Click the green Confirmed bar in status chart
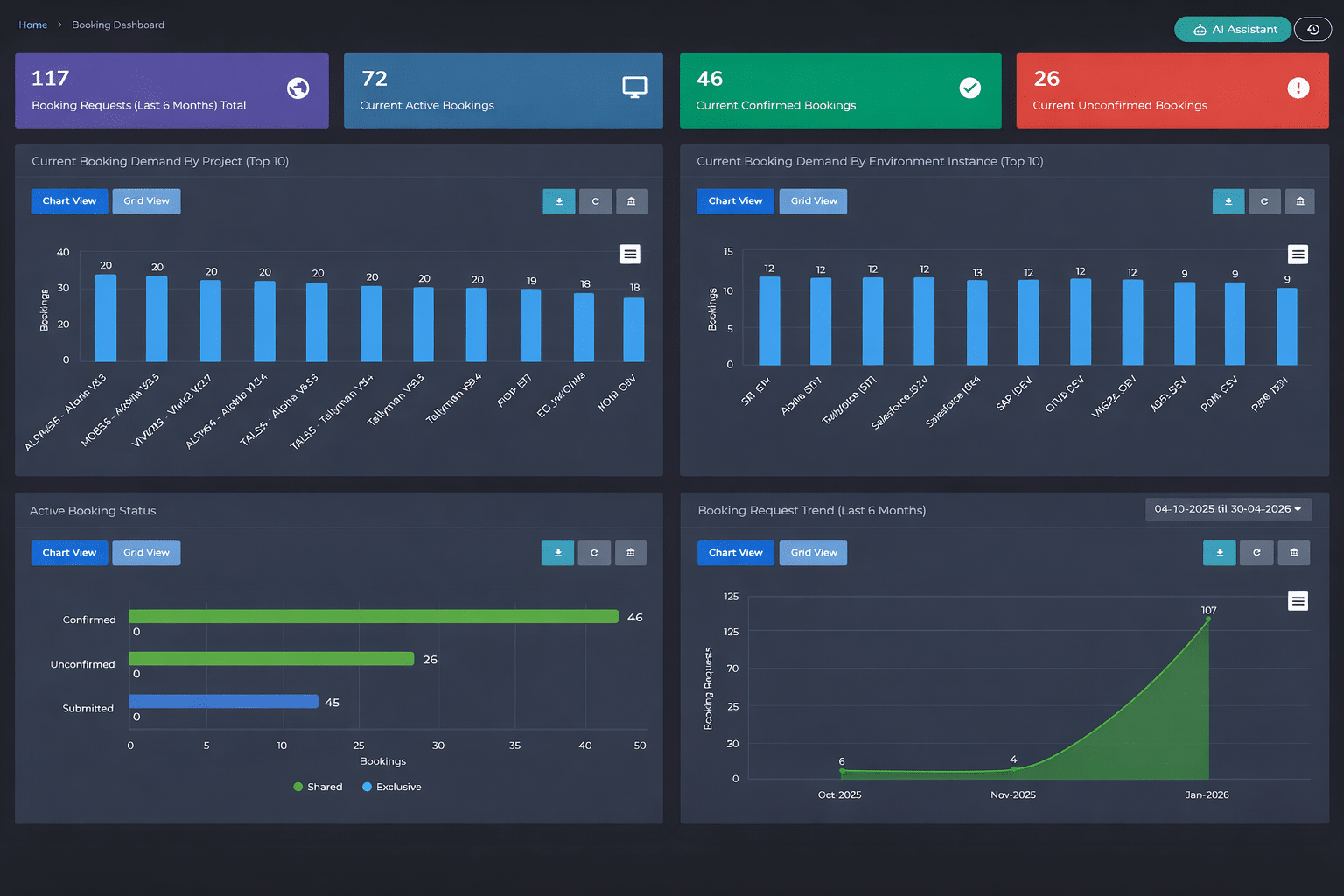The width and height of the screenshot is (1344, 896). [x=374, y=617]
